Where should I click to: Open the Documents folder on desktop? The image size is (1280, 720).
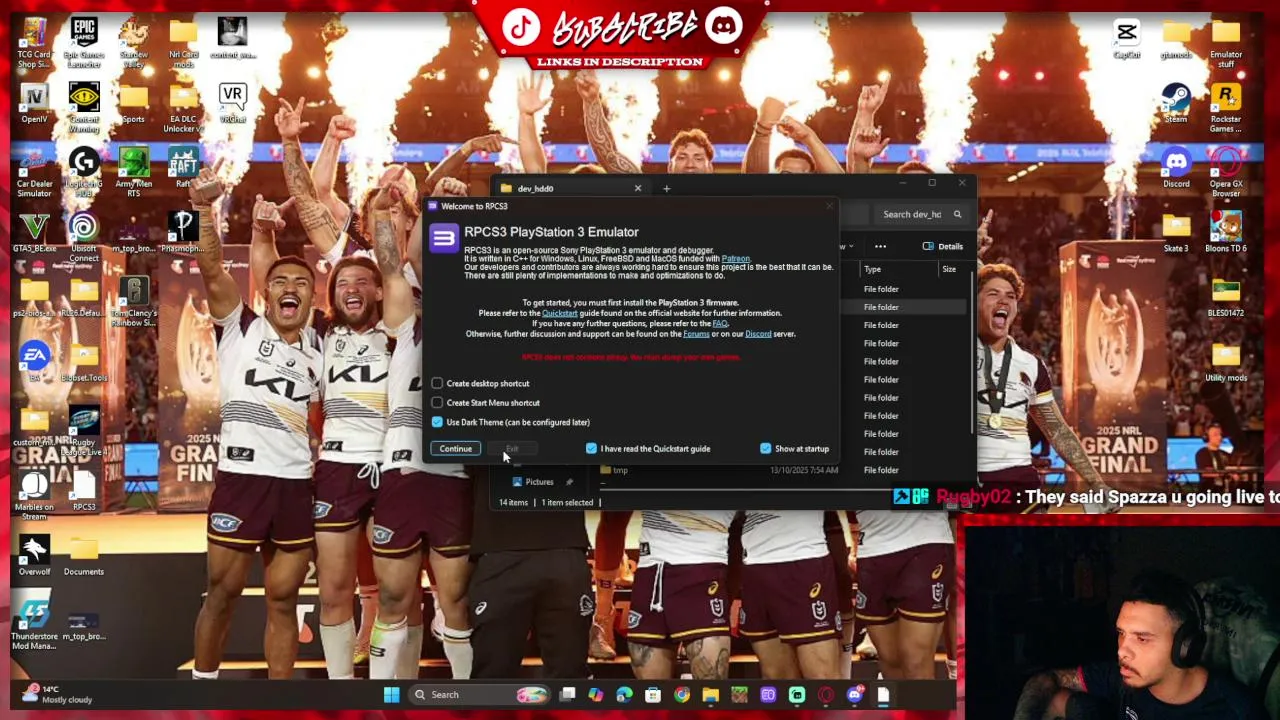click(x=84, y=556)
